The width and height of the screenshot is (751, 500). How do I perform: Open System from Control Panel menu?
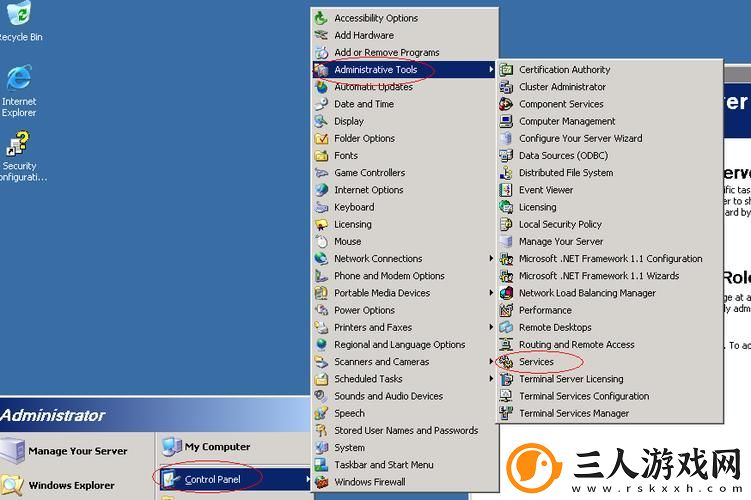tap(405, 448)
